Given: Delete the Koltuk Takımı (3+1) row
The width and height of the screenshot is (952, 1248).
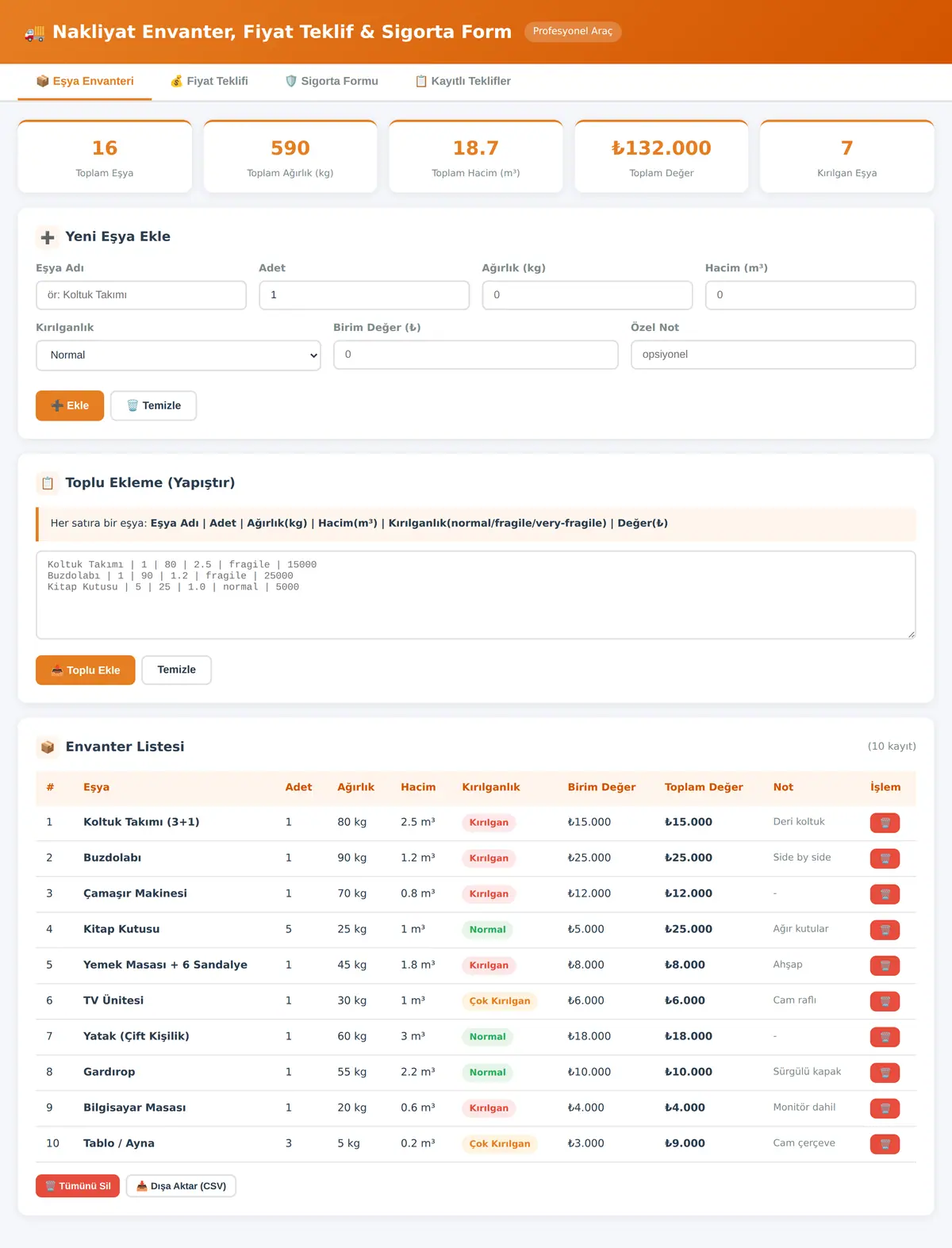Looking at the screenshot, I should tap(885, 823).
